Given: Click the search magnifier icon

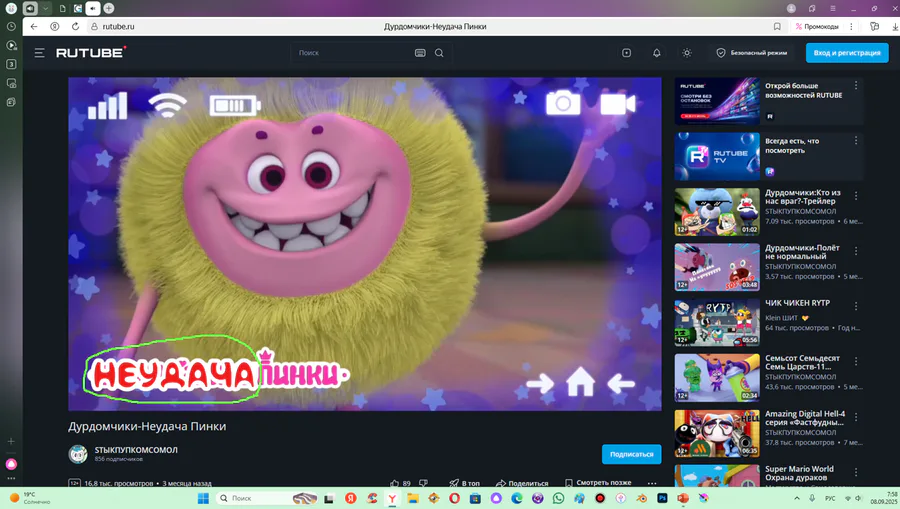Looking at the screenshot, I should 439,53.
